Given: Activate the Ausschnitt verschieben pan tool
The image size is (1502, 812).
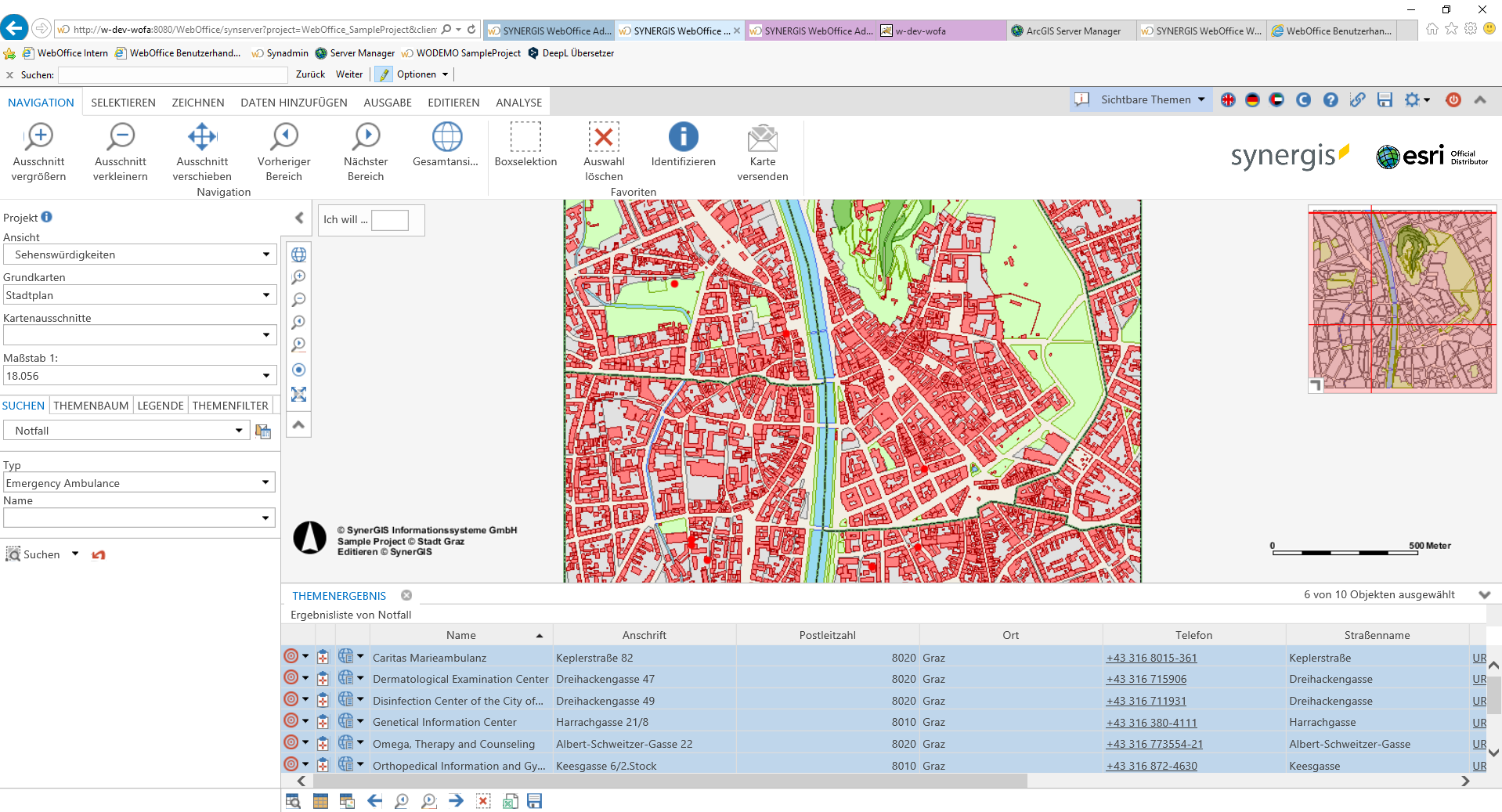Looking at the screenshot, I should tap(202, 138).
